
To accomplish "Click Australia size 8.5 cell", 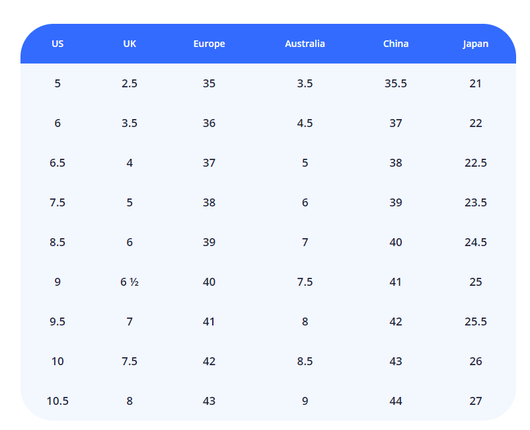I will point(305,361).
